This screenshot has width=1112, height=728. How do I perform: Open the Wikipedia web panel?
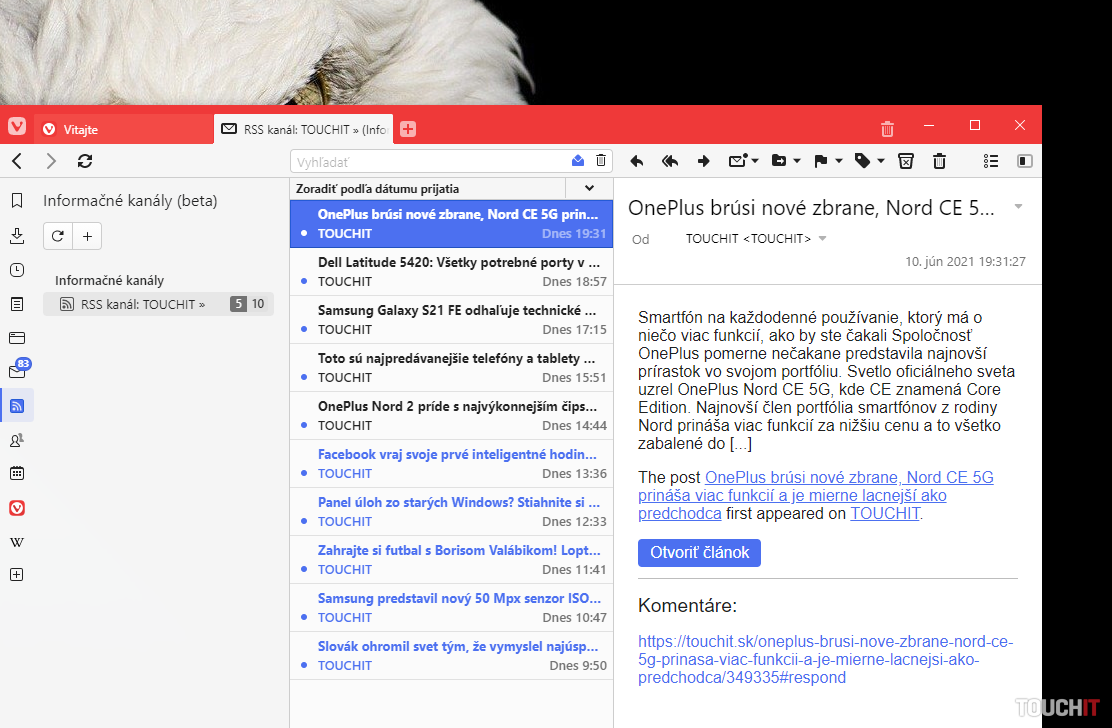pos(16,542)
